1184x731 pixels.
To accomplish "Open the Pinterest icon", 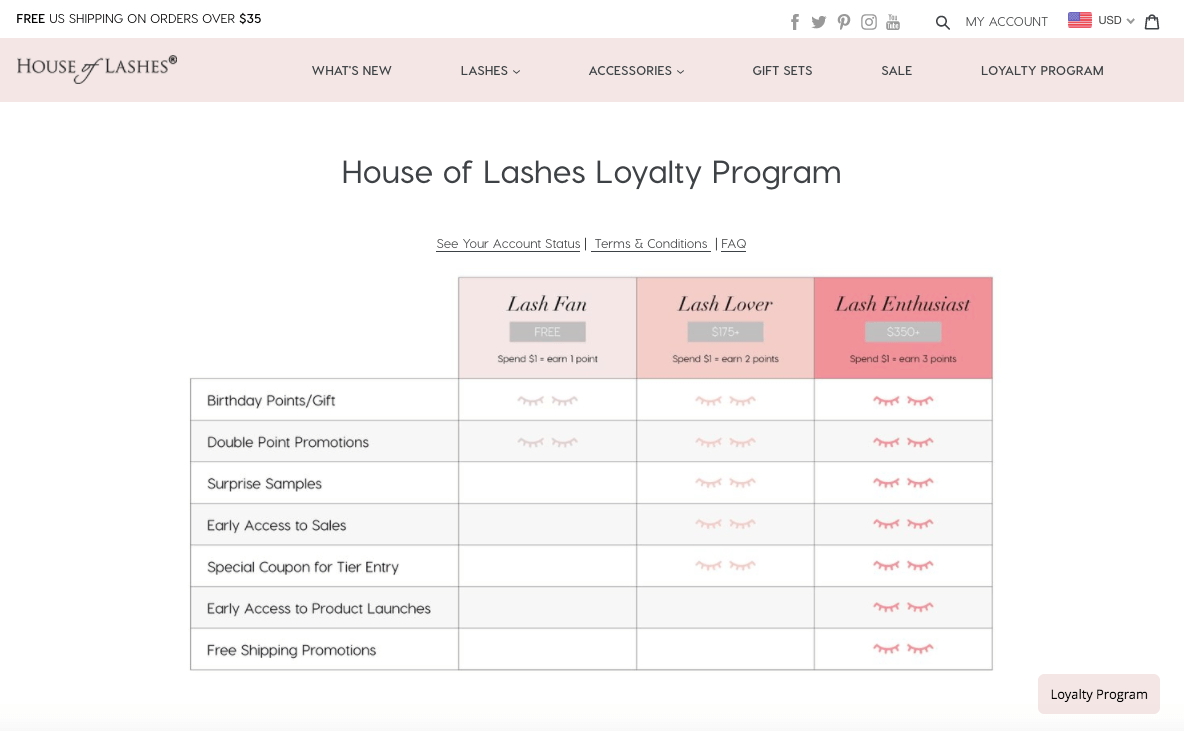I will [843, 21].
